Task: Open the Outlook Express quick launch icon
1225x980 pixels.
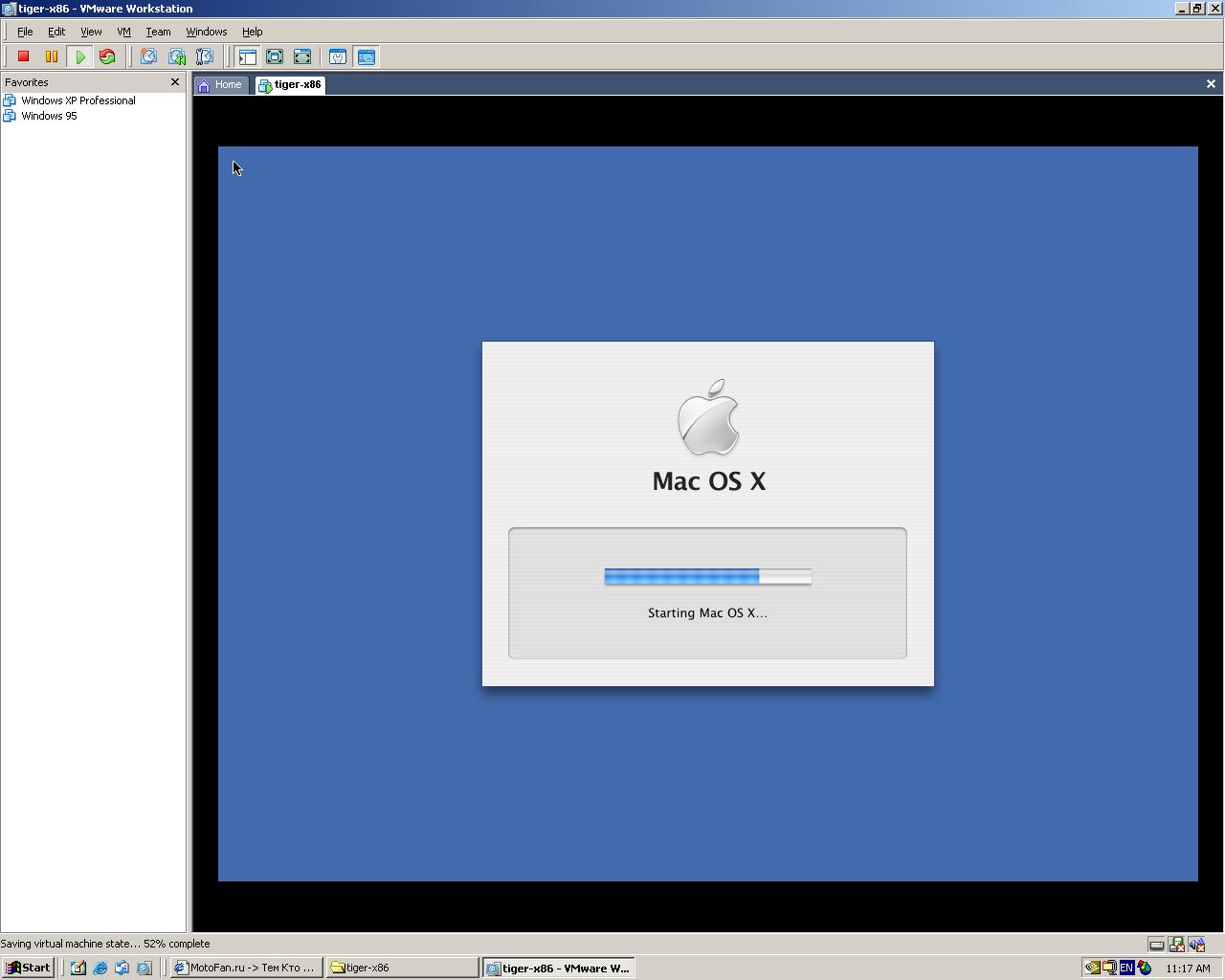Action: (x=122, y=968)
